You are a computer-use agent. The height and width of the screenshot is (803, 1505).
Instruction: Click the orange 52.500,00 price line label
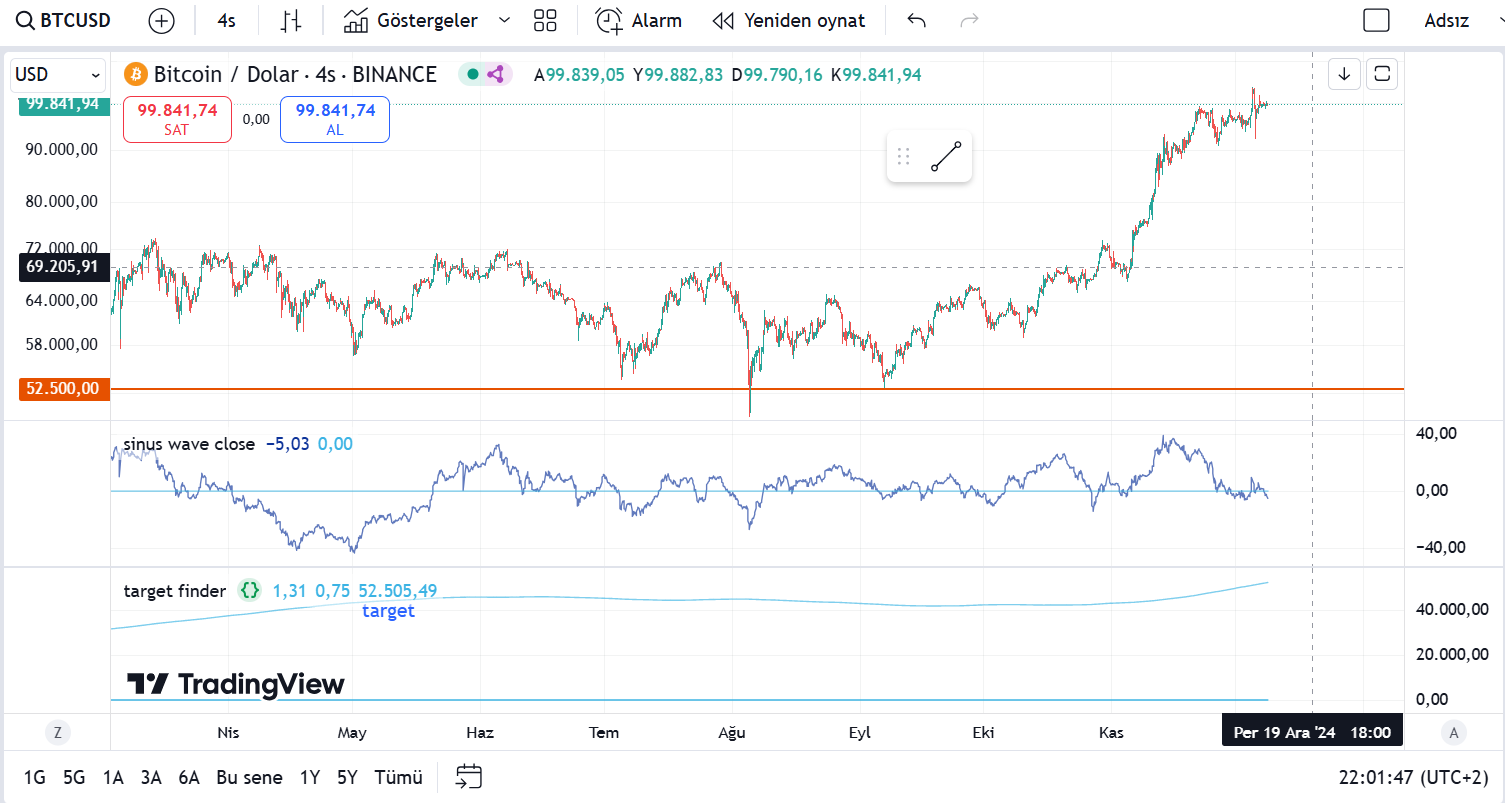point(63,388)
